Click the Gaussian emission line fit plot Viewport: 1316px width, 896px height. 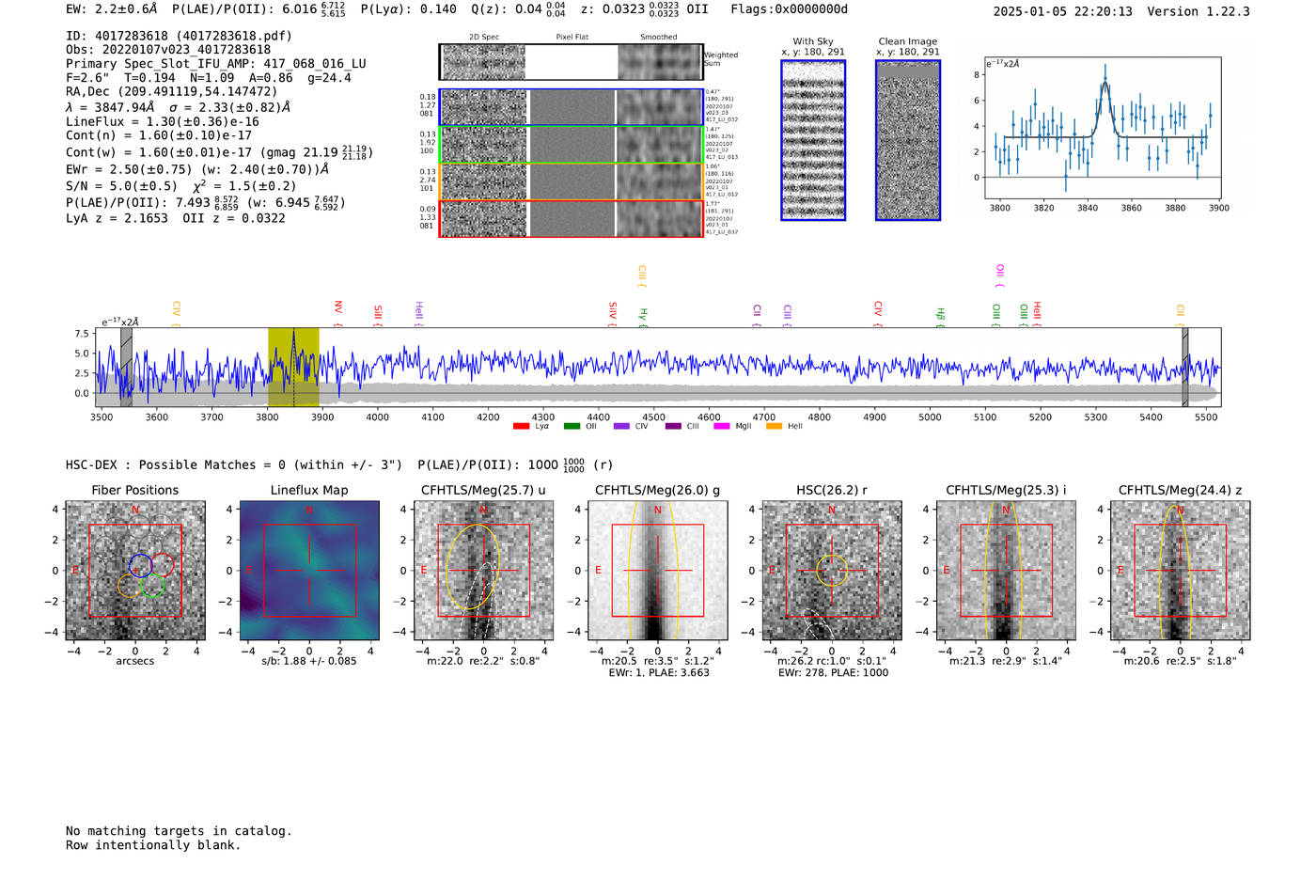1102,127
